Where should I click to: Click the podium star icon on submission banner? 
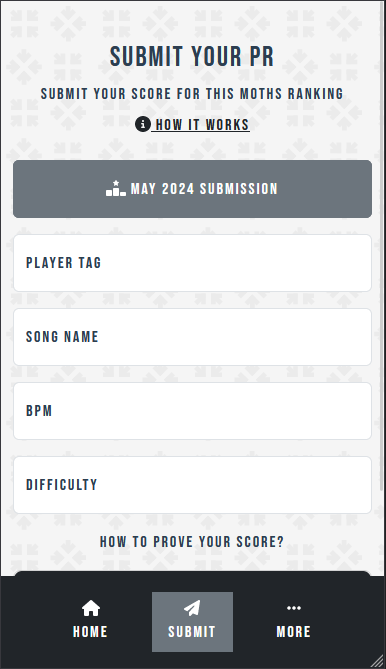tap(116, 189)
